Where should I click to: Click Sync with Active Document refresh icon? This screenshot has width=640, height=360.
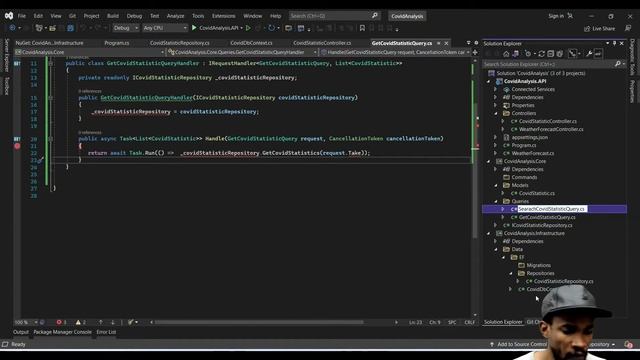542,53
